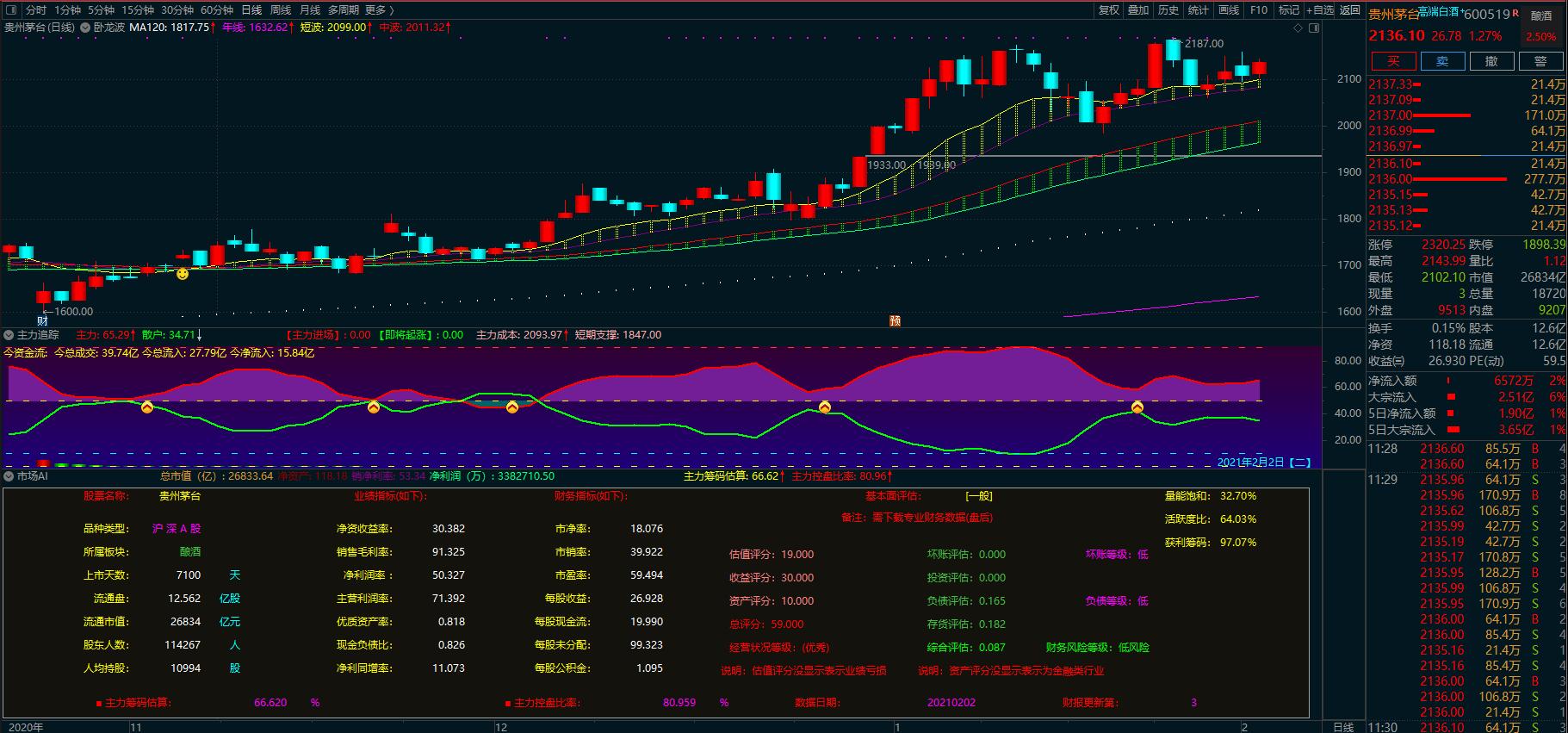Viewport: 1568px width, 733px height.
Task: Click the R margin-trading badge
Action: (x=1515, y=13)
